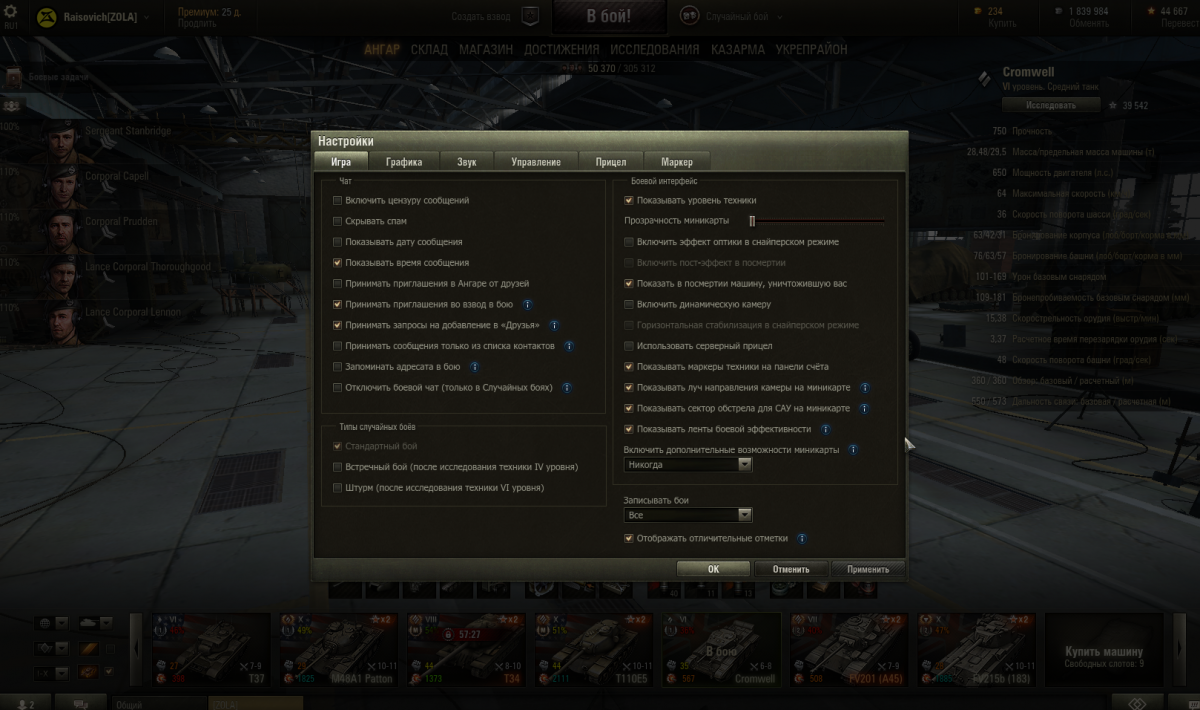
Task: Click Corporal Capell crew portrait
Action: point(62,186)
